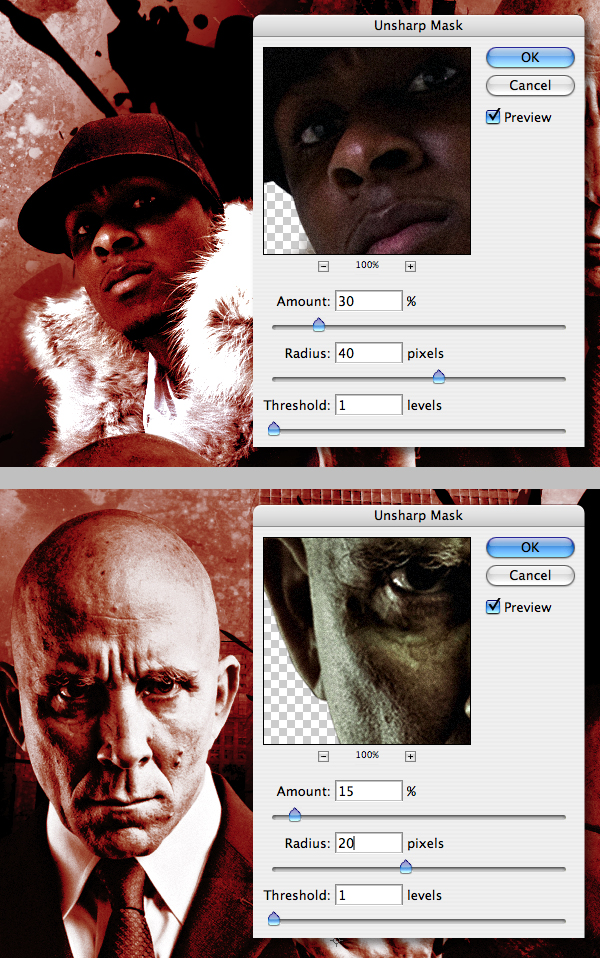
Task: Zoom in the lower dialog preview with plus
Action: (410, 756)
